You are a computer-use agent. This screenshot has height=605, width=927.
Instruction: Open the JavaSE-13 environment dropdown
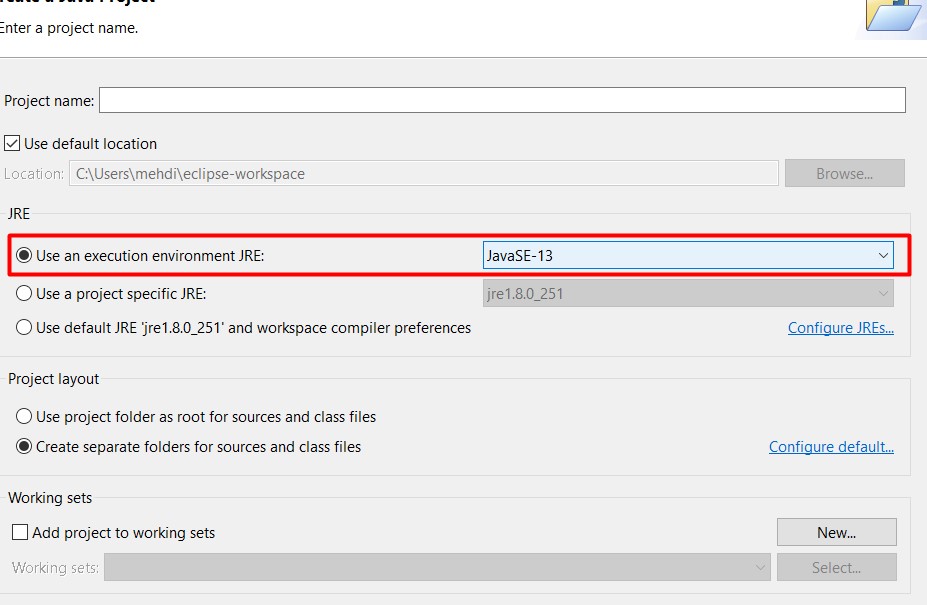click(687, 256)
